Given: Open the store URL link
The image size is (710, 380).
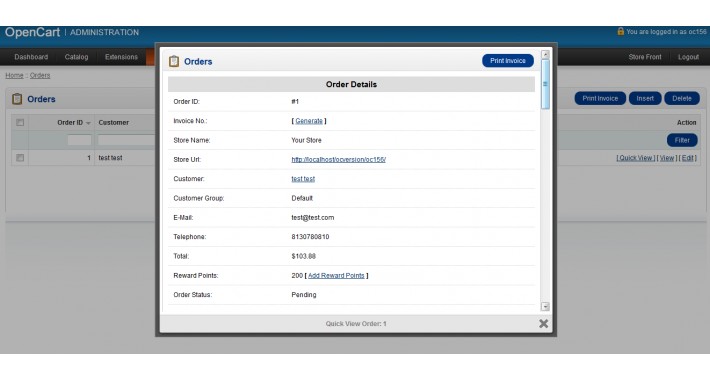Looking at the screenshot, I should [x=338, y=159].
